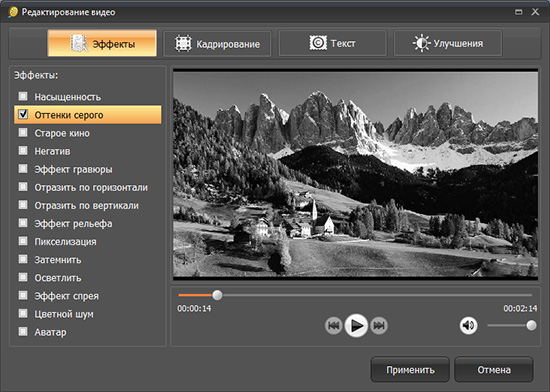
Task: Check the Осветлить checkbox
Action: (23, 277)
